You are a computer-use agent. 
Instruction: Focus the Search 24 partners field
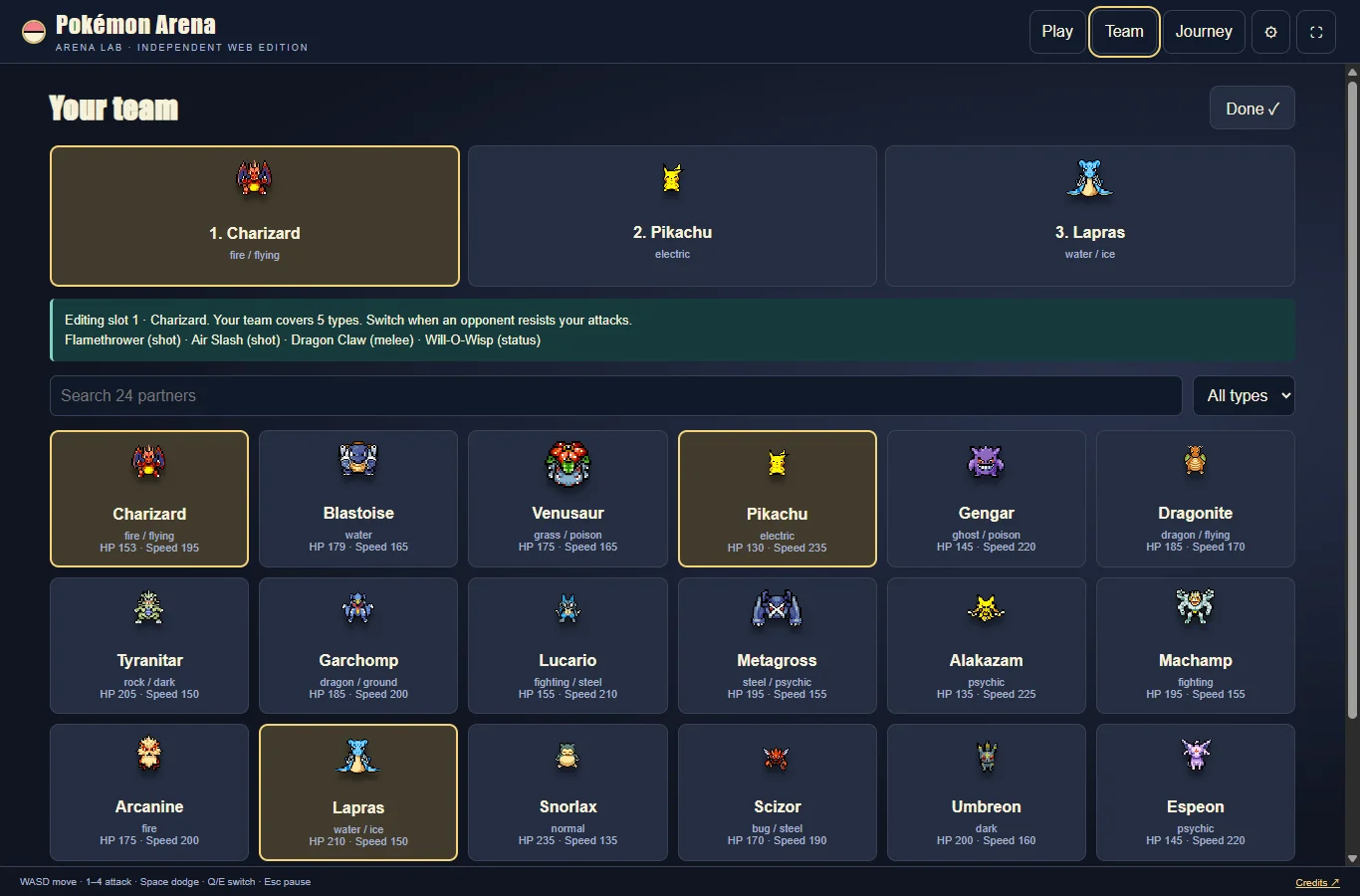(x=616, y=395)
